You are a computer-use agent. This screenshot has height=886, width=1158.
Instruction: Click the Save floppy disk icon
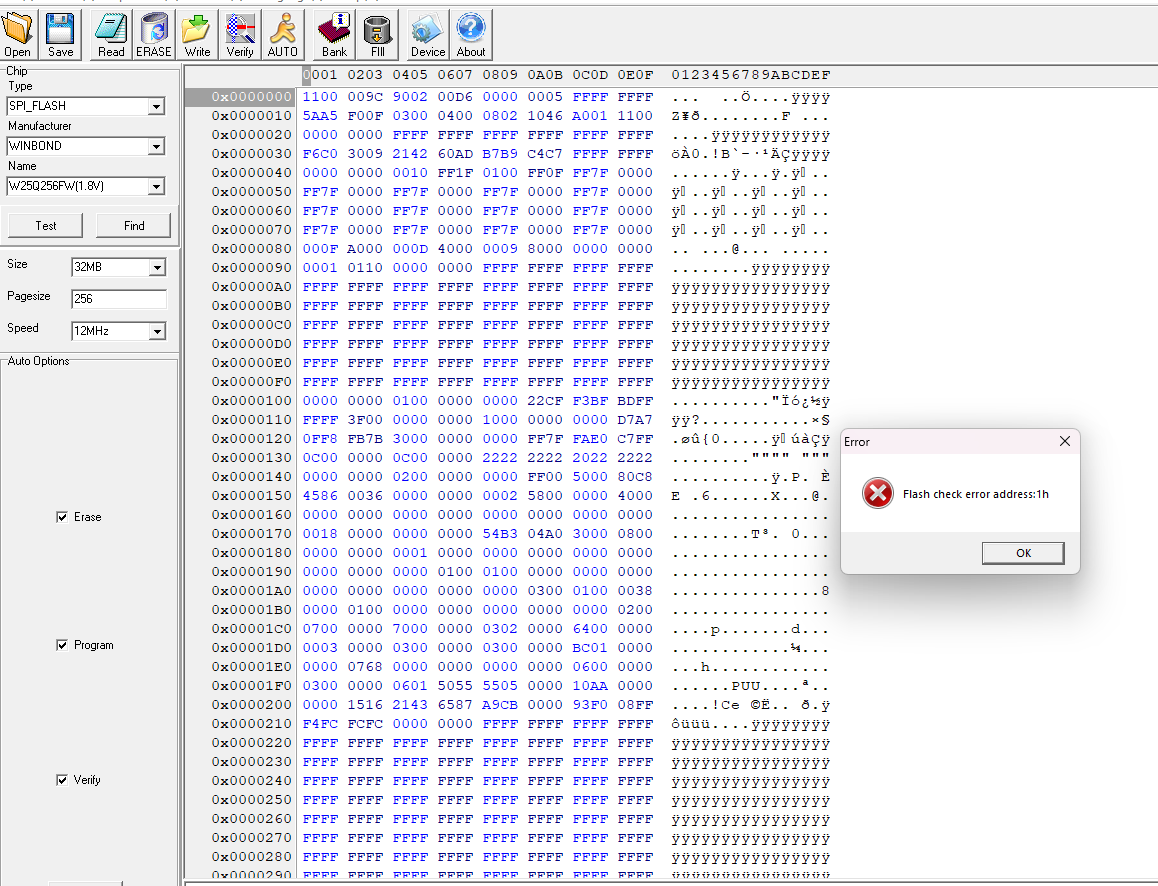pyautogui.click(x=60, y=35)
